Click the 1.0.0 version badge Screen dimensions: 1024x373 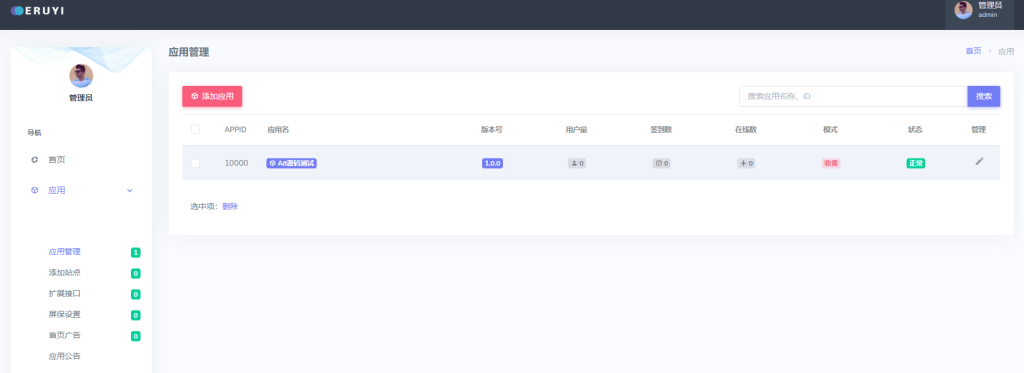click(492, 163)
